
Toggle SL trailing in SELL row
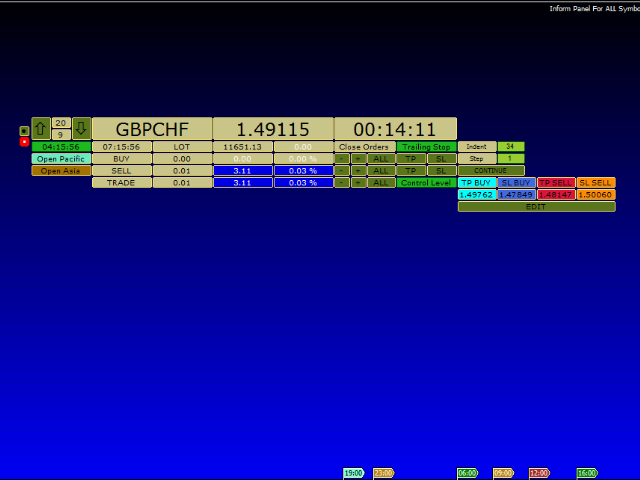(x=442, y=171)
